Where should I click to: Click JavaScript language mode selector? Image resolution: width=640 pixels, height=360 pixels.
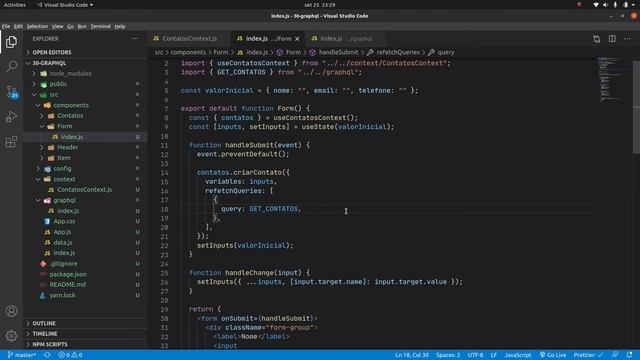coord(518,355)
